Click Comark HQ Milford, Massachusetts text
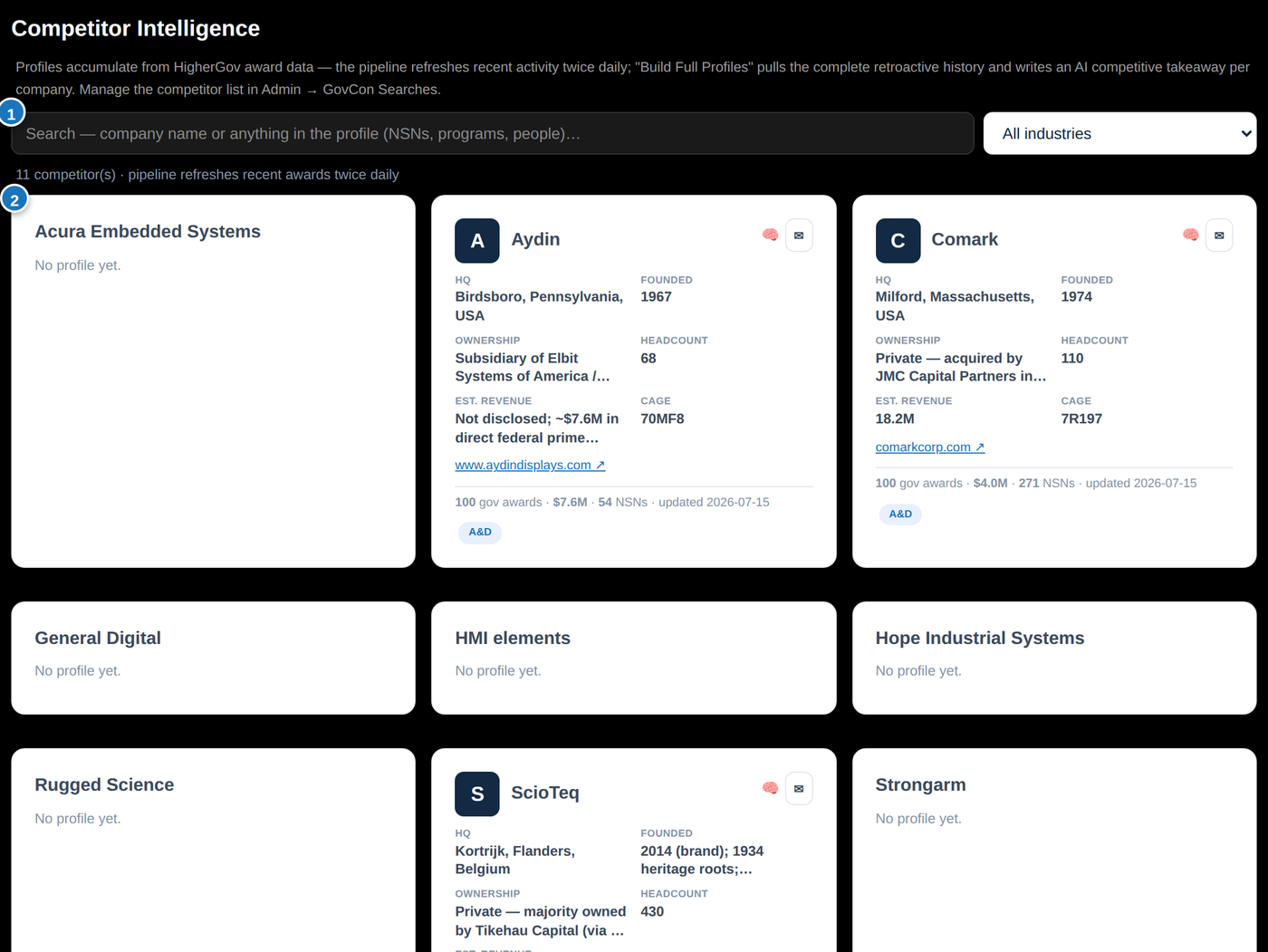The height and width of the screenshot is (952, 1268). pos(955,306)
